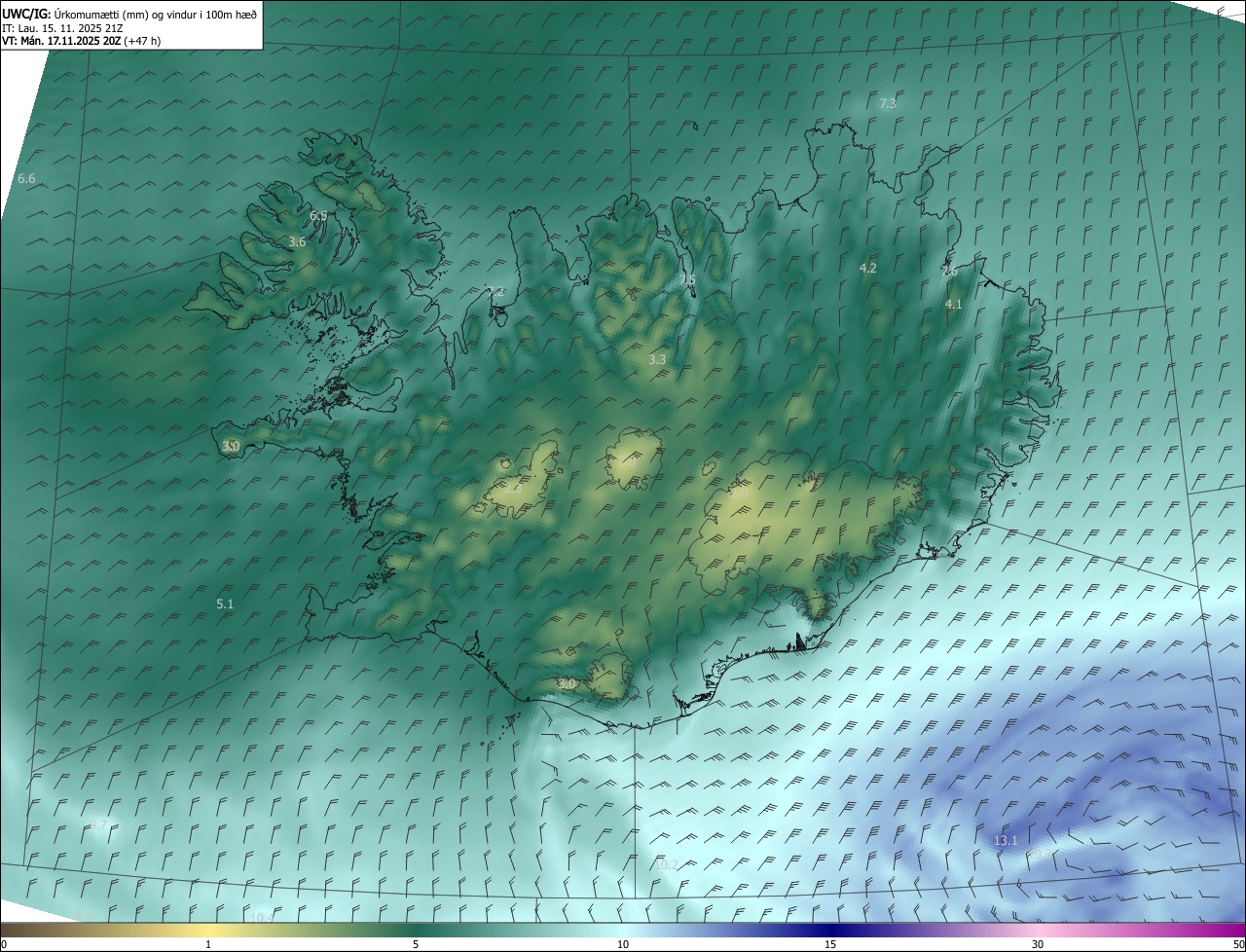Click the 0 tick on the color scale
The image size is (1246, 952).
(3, 944)
